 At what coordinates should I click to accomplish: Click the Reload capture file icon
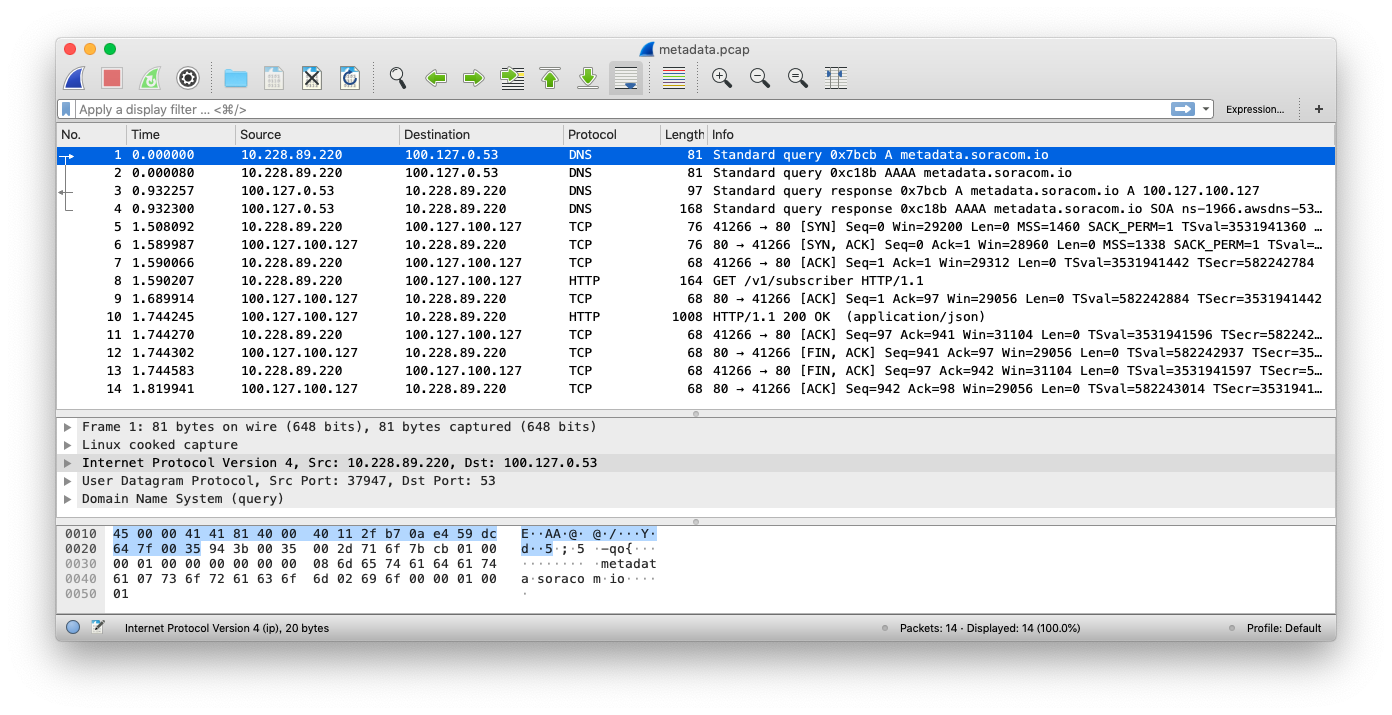pyautogui.click(x=349, y=78)
